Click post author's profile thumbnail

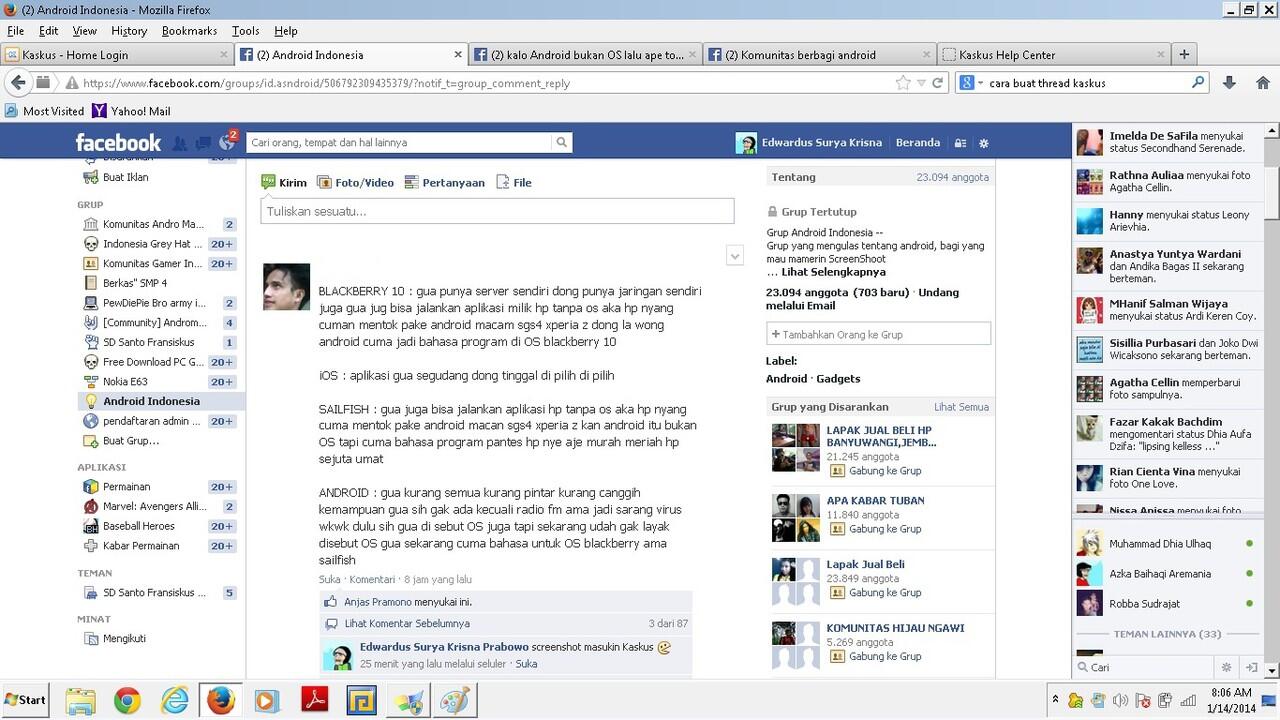286,287
